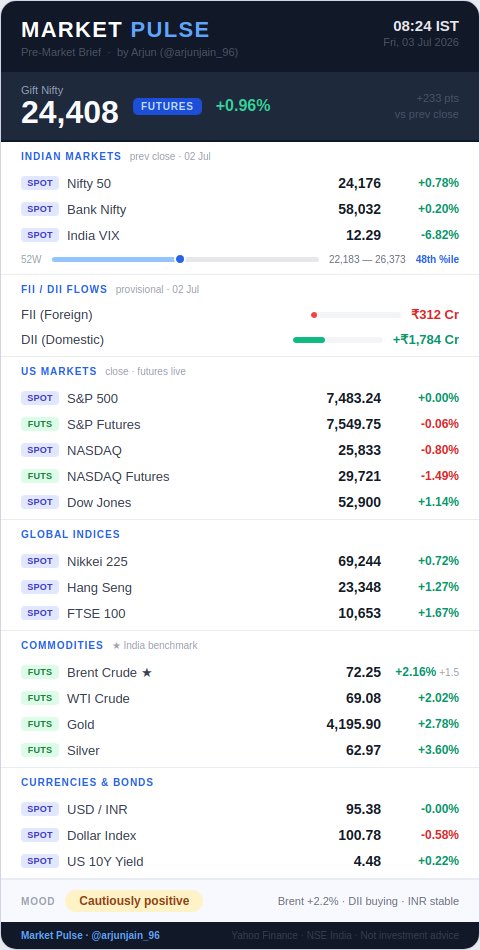Click the SPOT badge beside S&P 500
This screenshot has width=480, height=950.
[x=40, y=398]
